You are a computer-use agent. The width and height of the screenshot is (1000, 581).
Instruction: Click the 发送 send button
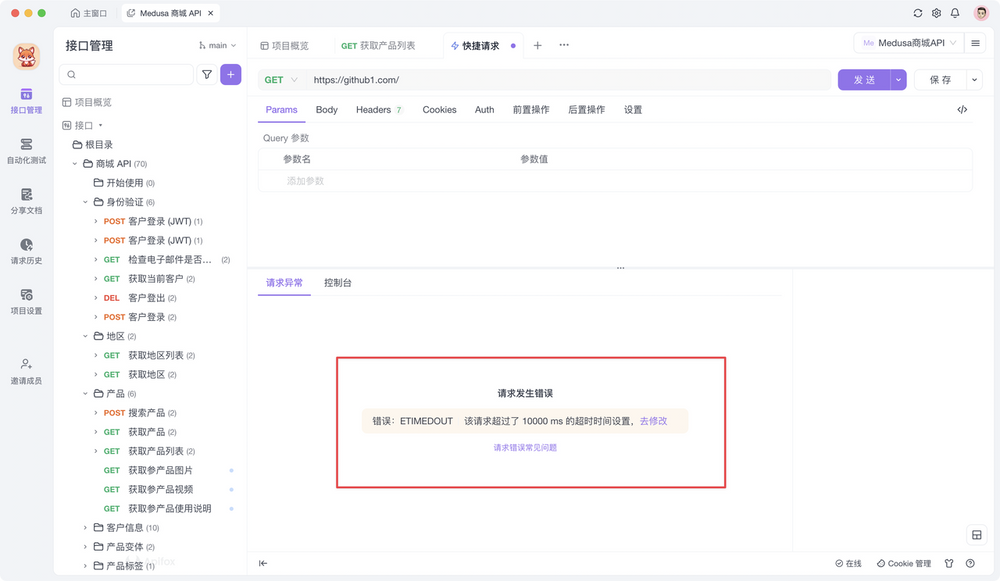coord(866,78)
